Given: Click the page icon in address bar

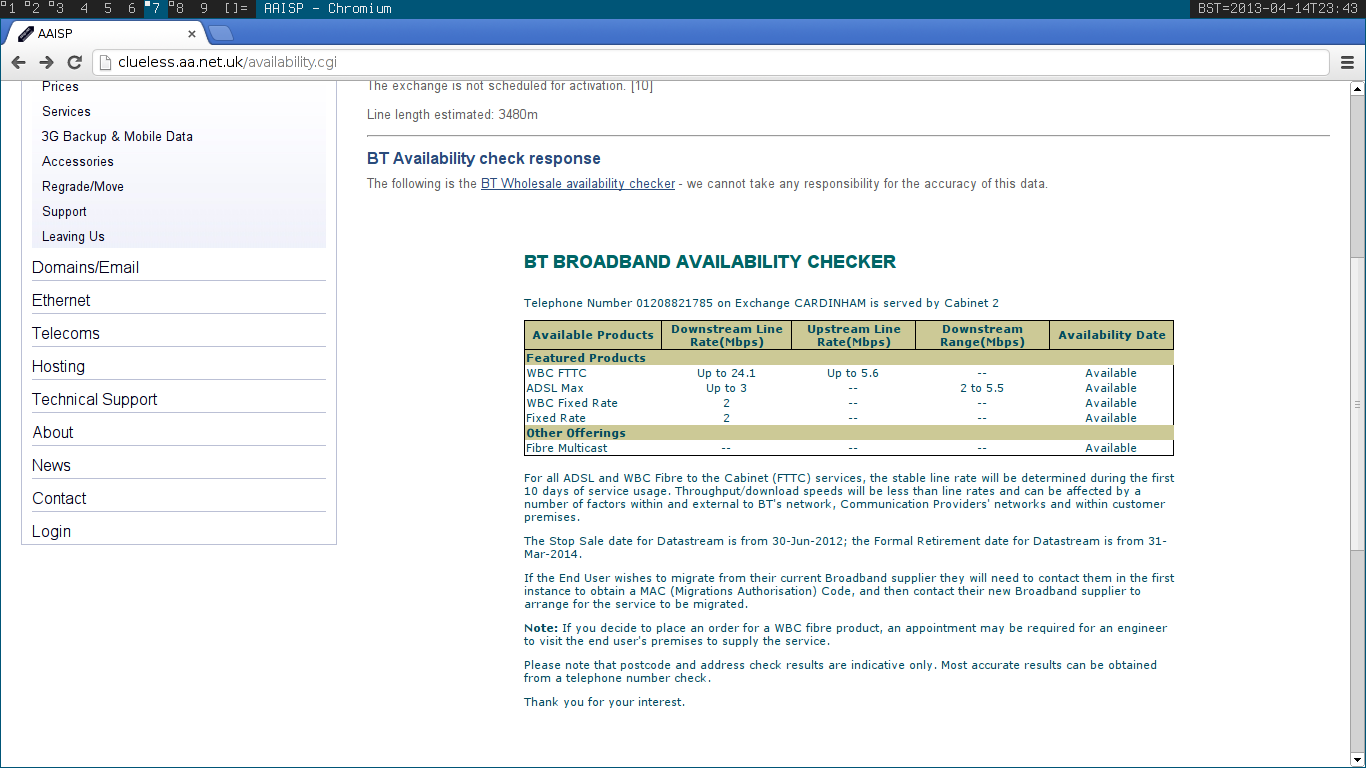Looking at the screenshot, I should [x=106, y=62].
